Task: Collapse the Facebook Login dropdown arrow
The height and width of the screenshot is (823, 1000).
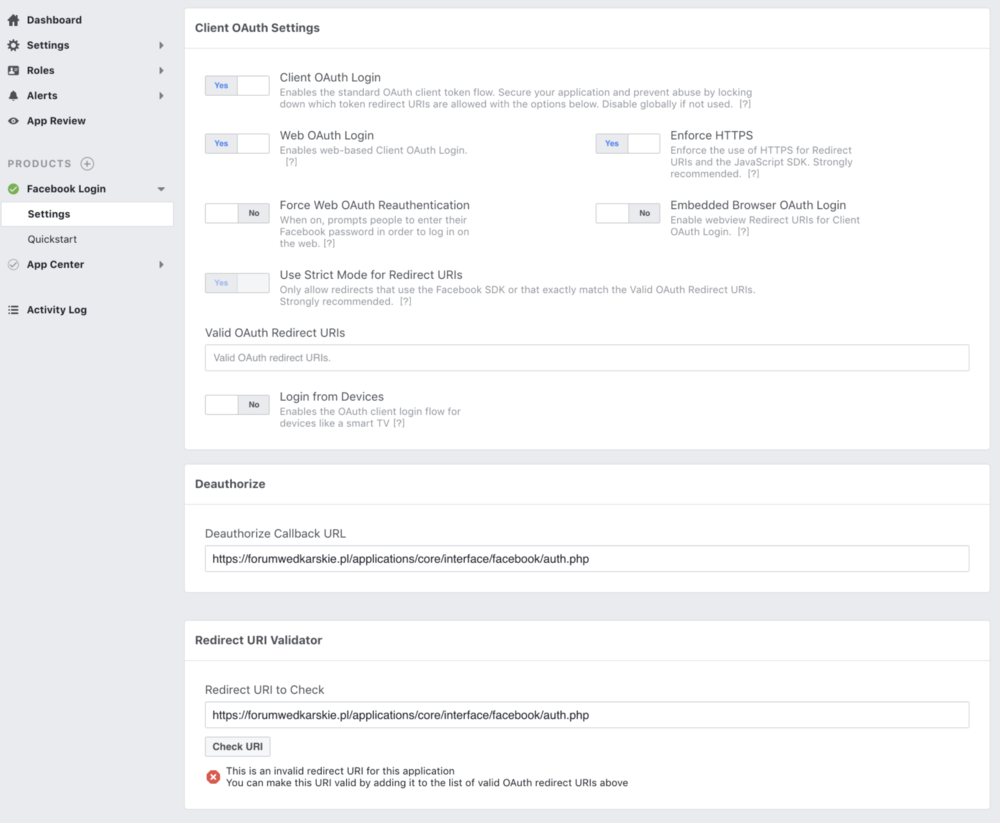Action: (x=161, y=189)
